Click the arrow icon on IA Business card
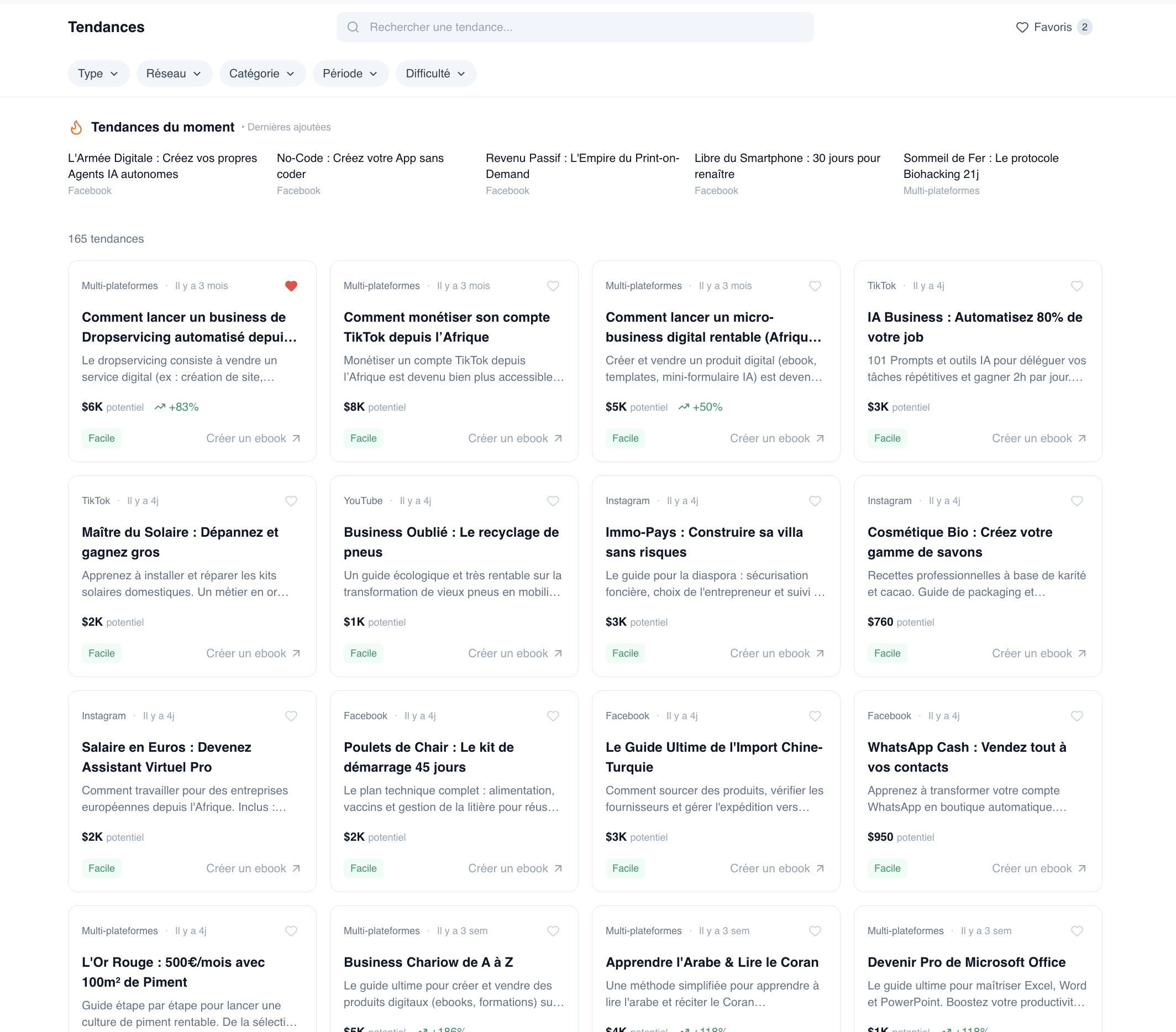The image size is (1176, 1032). 1081,438
